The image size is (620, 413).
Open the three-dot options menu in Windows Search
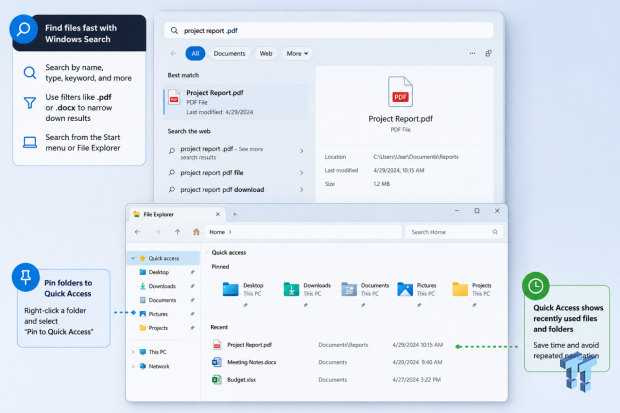click(x=472, y=53)
